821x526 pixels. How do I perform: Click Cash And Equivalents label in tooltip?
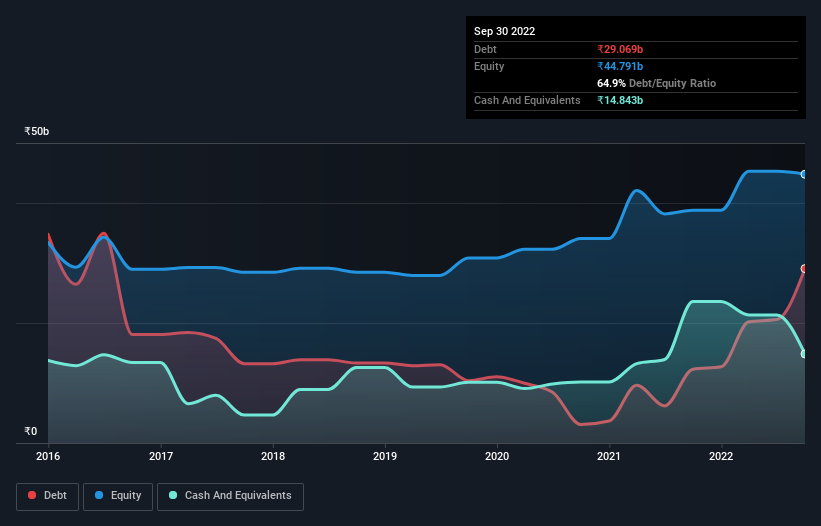click(527, 100)
